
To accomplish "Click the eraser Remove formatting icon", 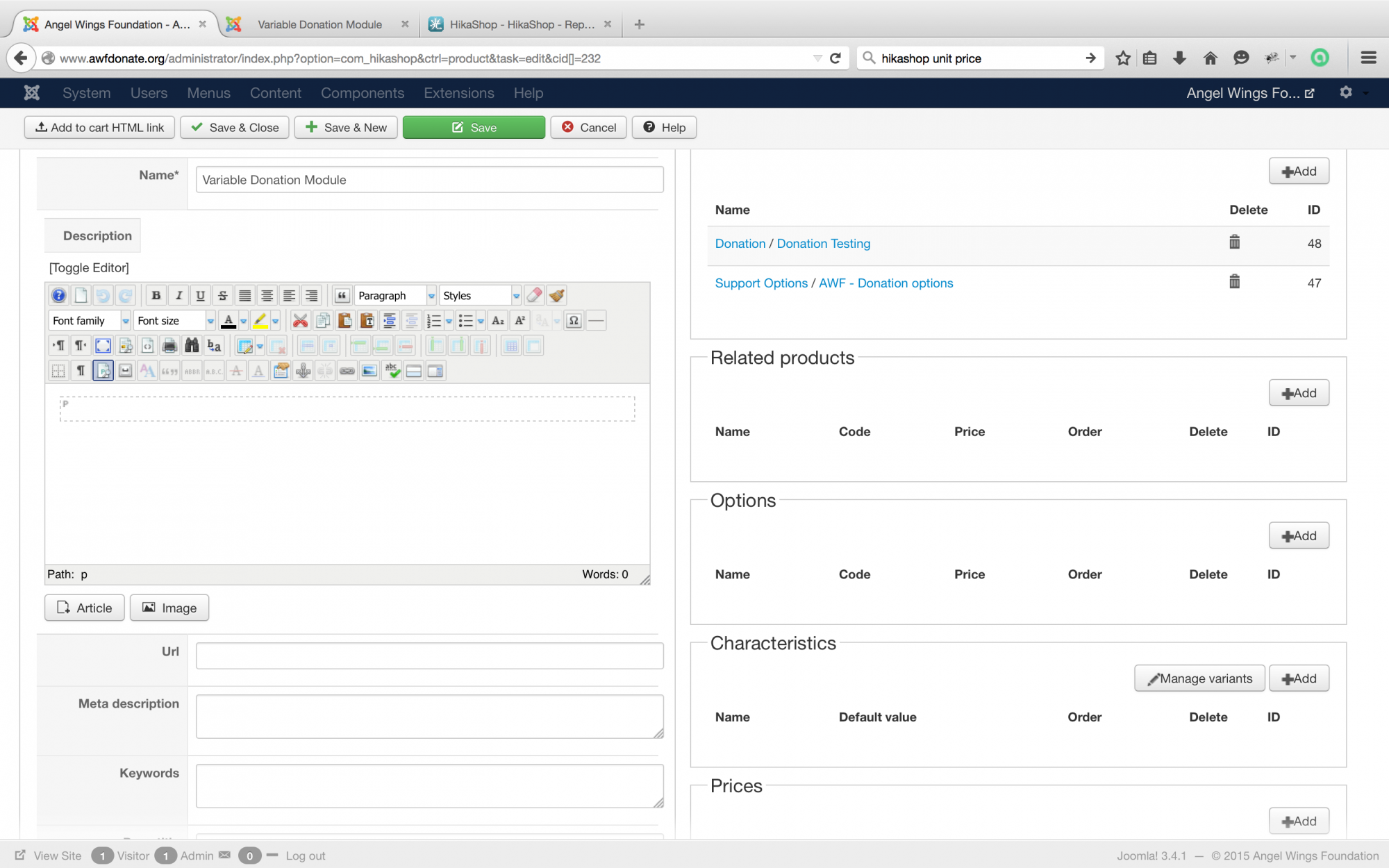I will coord(534,296).
